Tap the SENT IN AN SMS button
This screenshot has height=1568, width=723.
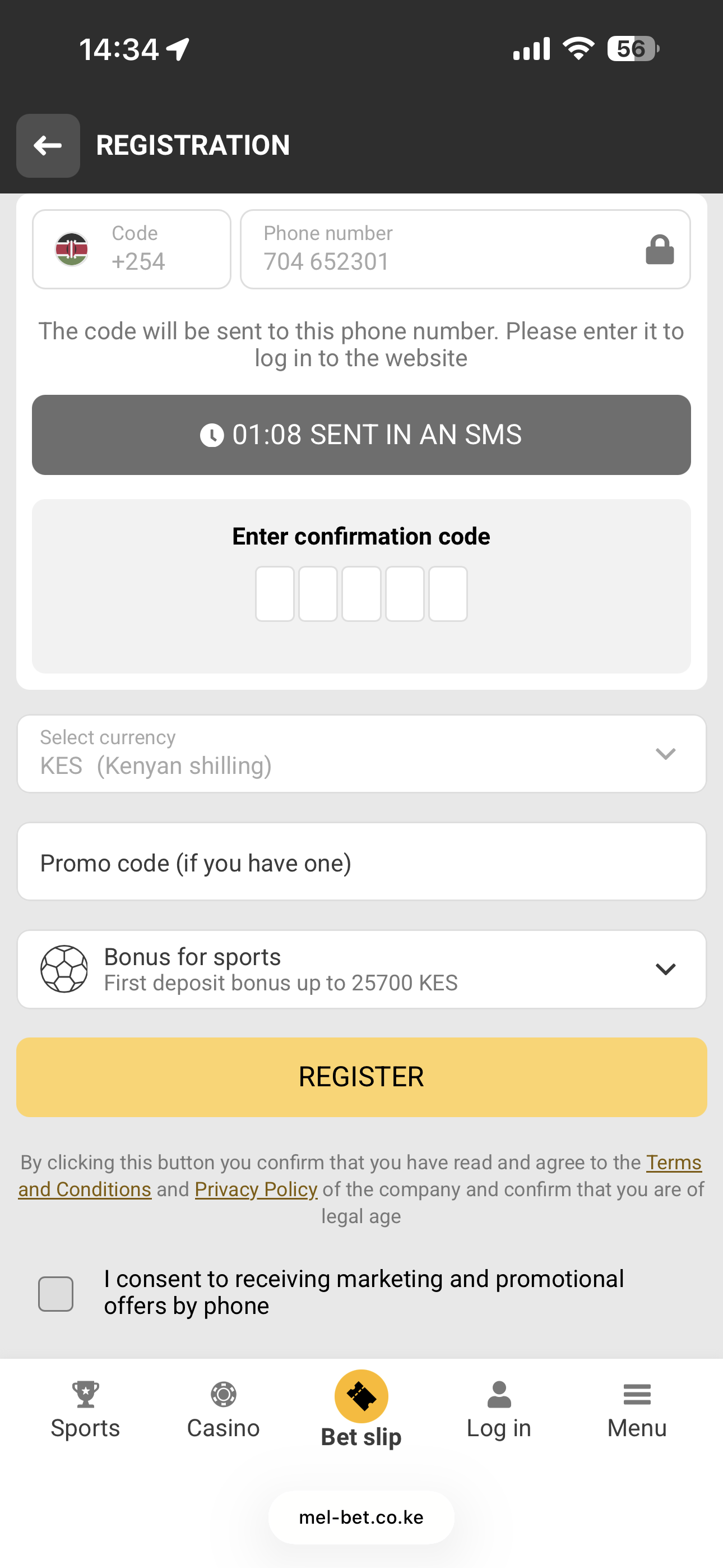tap(361, 435)
